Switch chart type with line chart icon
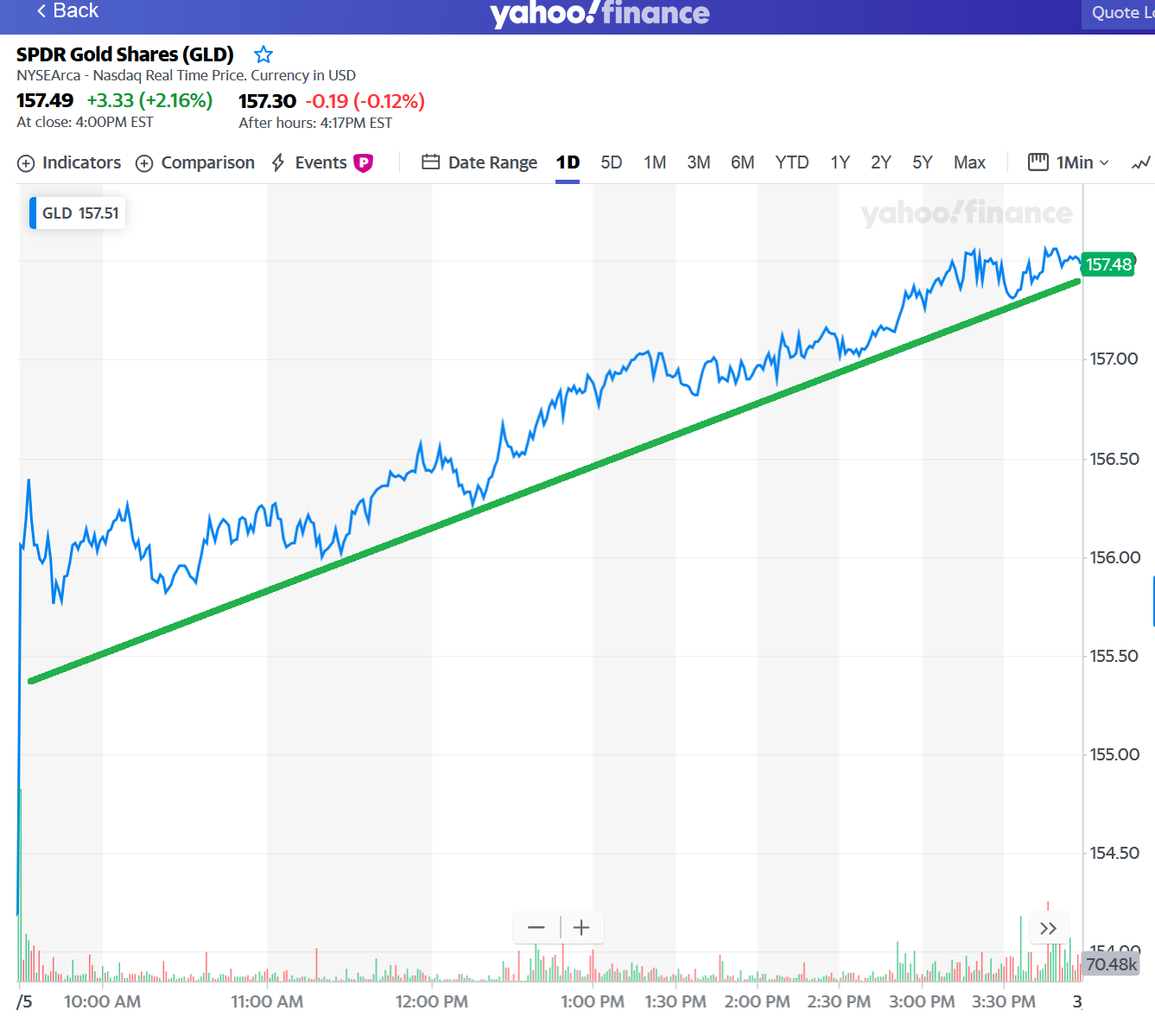The height and width of the screenshot is (1036, 1155). click(1141, 162)
